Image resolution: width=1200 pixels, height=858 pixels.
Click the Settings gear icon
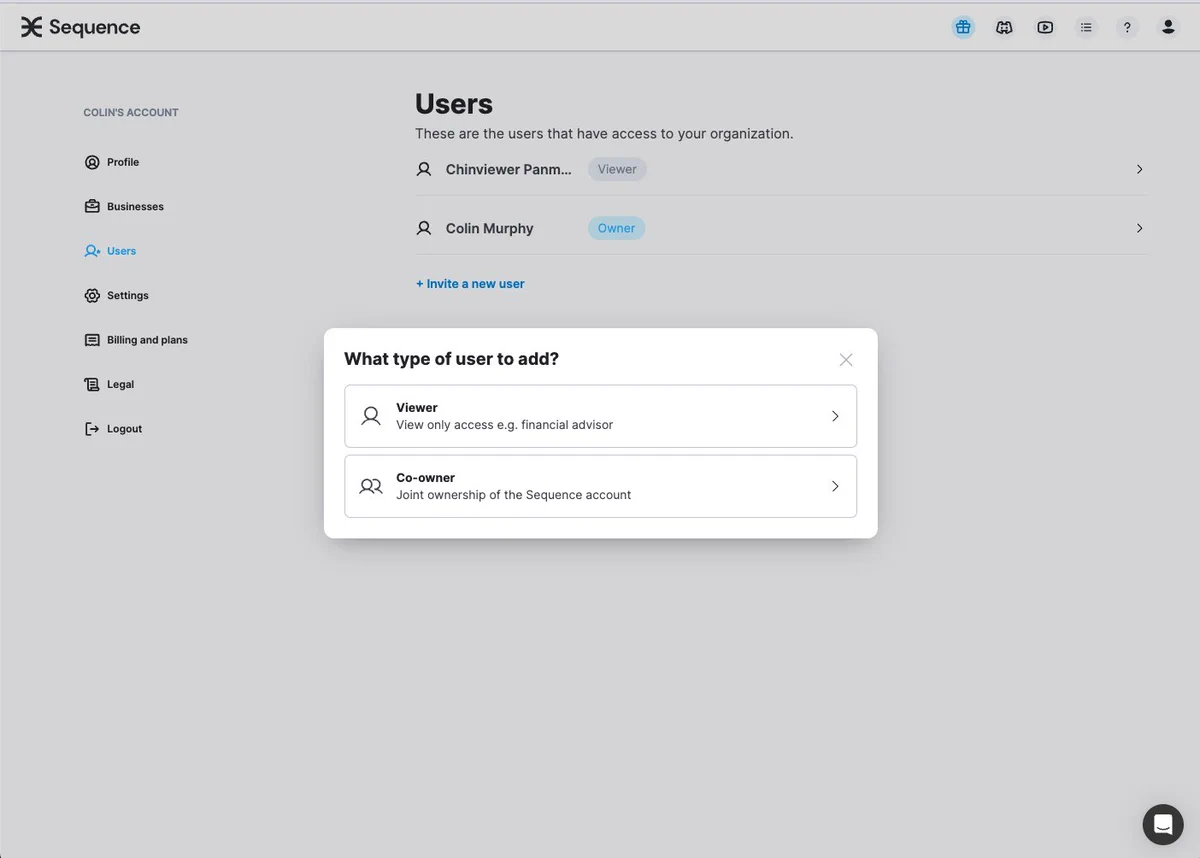[x=92, y=295]
